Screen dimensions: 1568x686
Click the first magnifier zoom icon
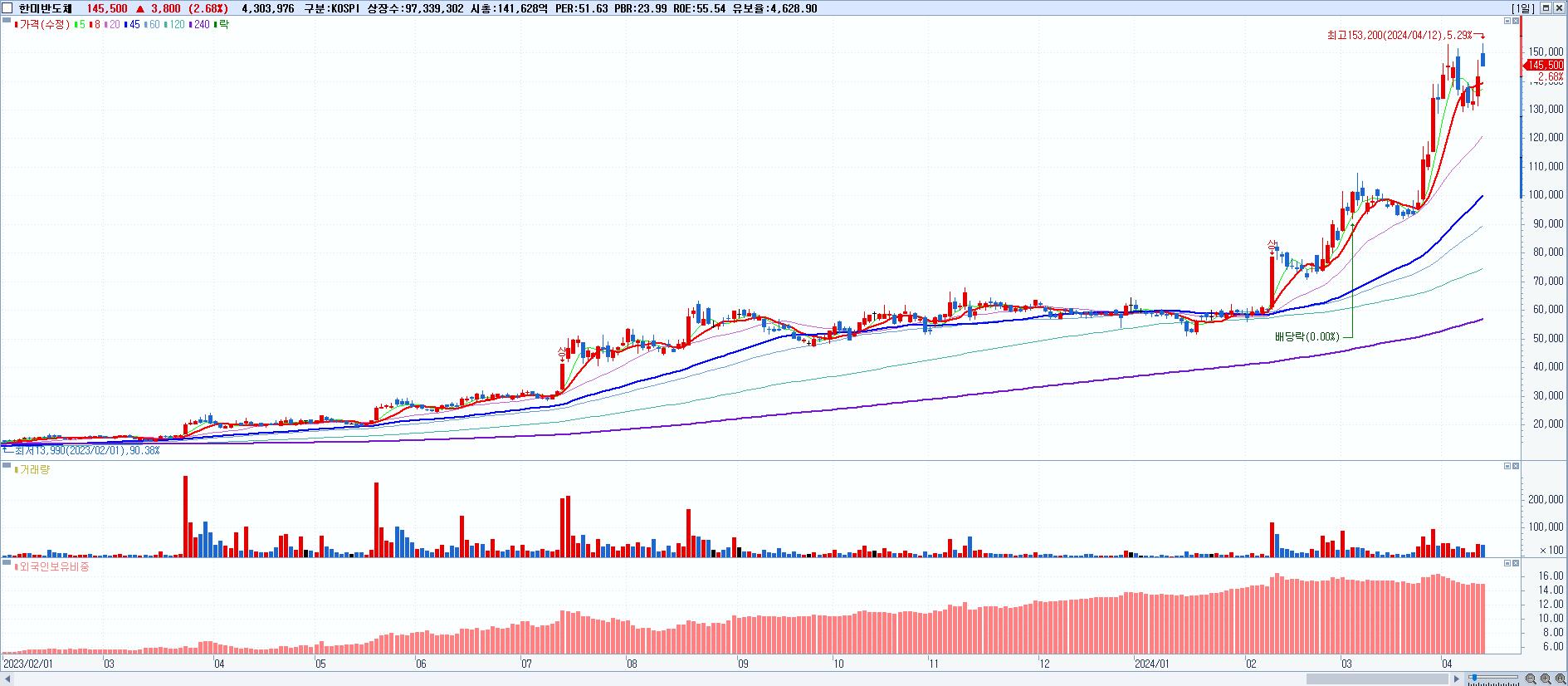click(1530, 679)
